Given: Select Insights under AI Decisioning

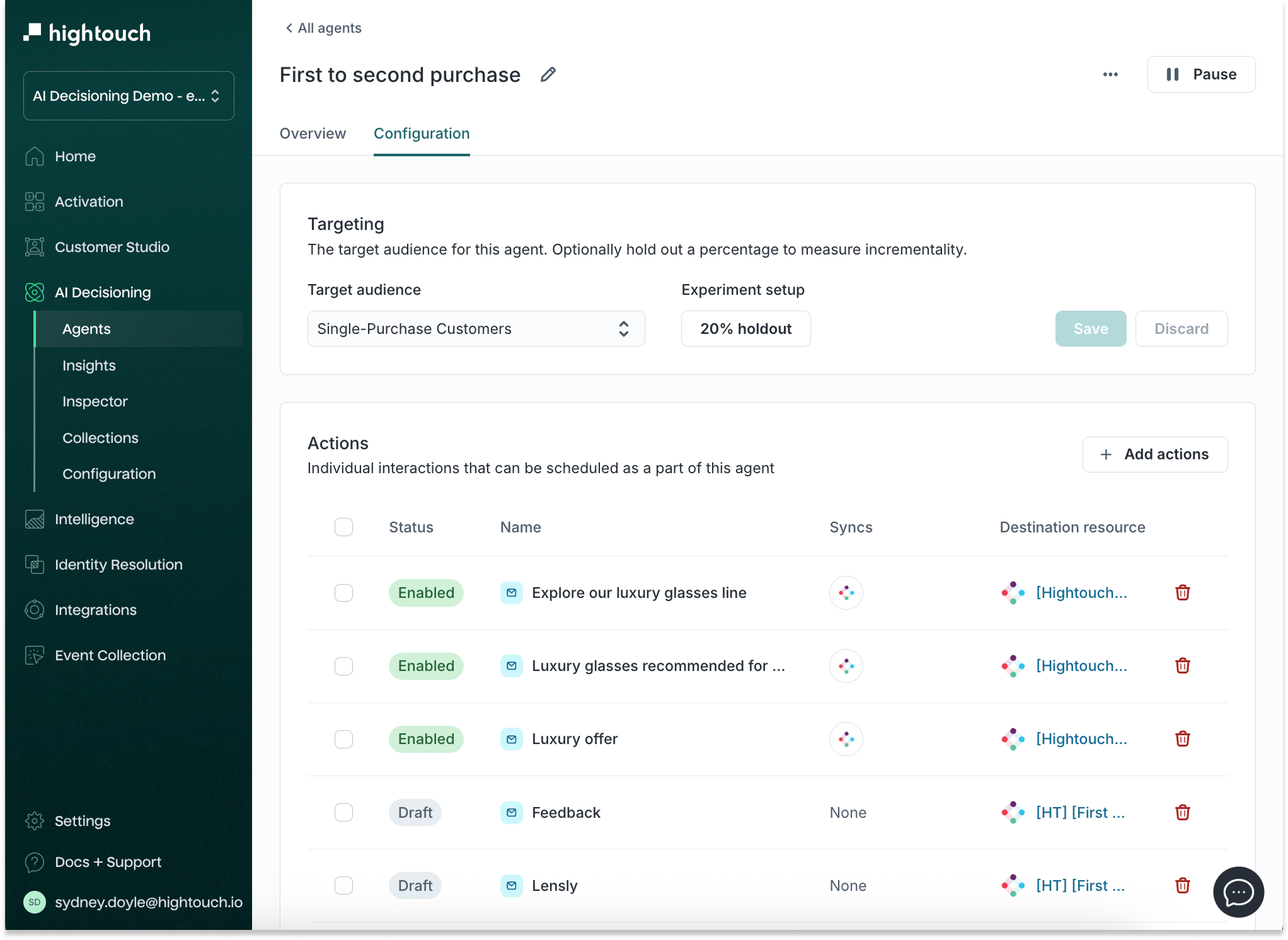Looking at the screenshot, I should pos(89,365).
